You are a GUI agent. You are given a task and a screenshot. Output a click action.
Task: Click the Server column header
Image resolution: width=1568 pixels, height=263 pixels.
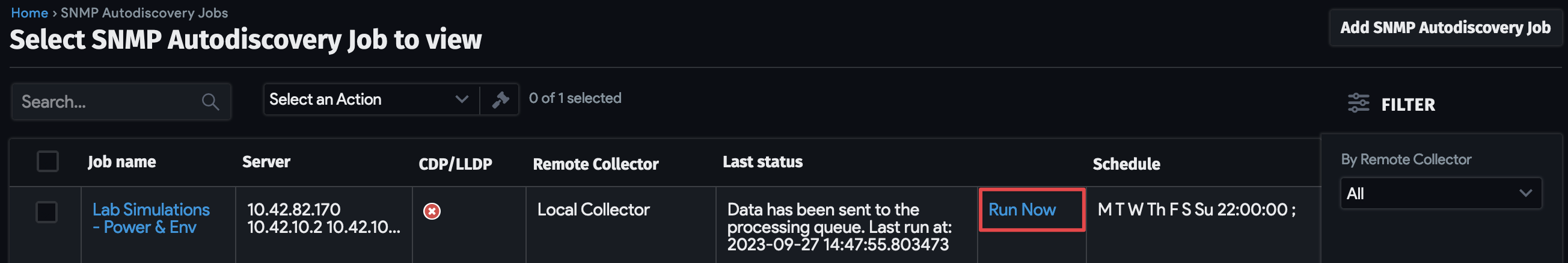[x=266, y=162]
